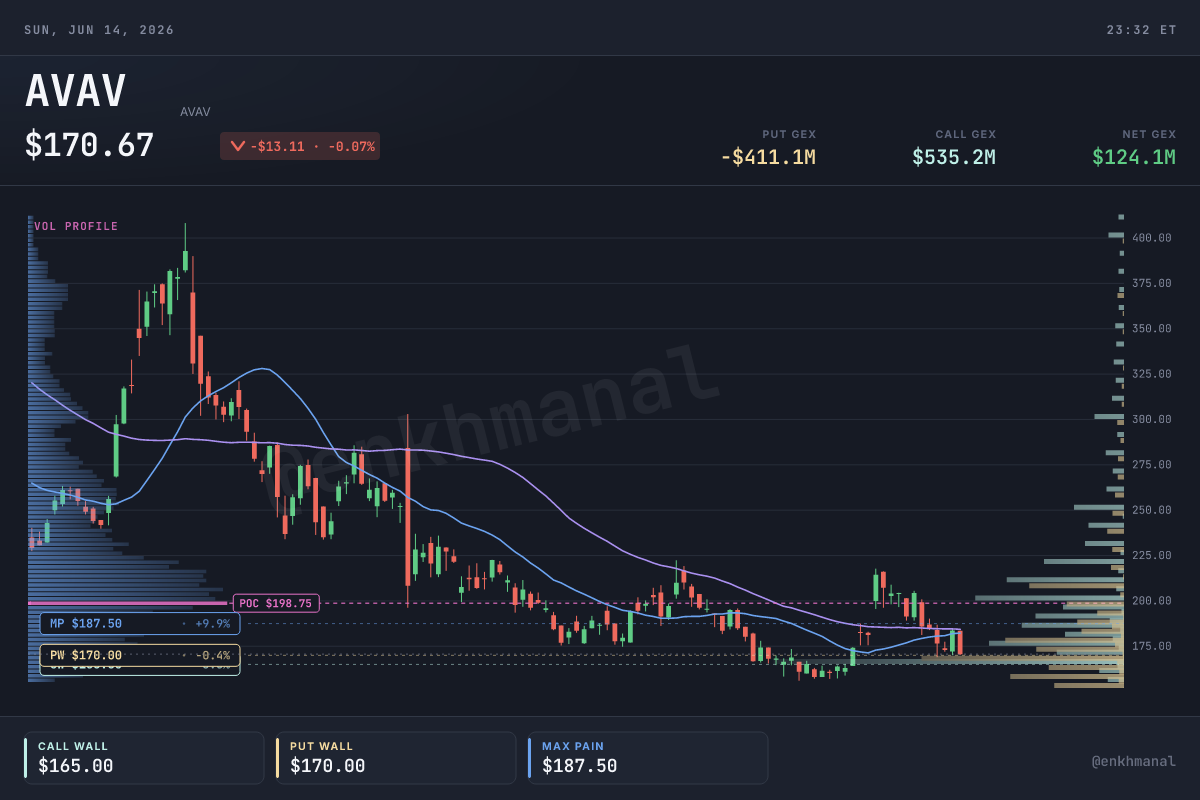Click the 200.00 price axis label
This screenshot has width=1200, height=800.
(1152, 601)
